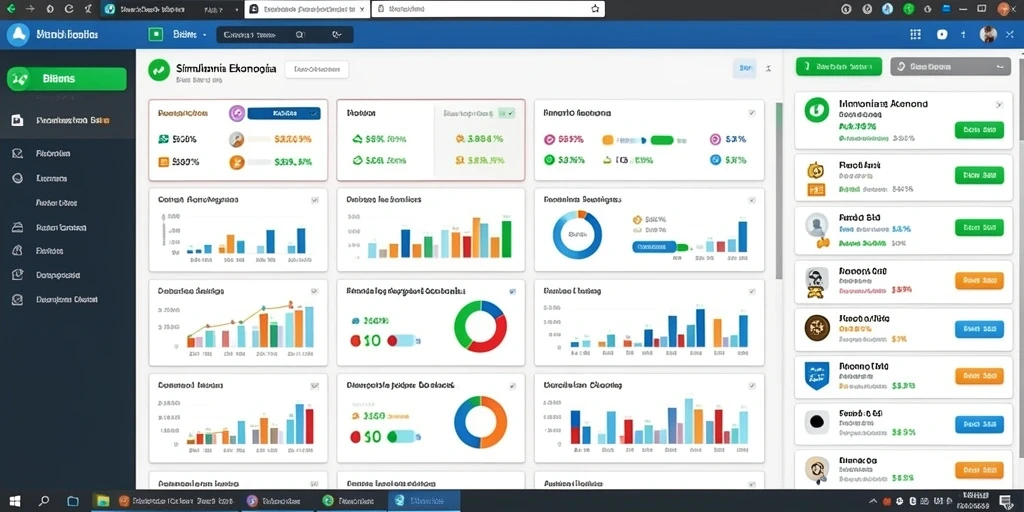Open the Windows Start menu
Screen dimensions: 1024x512
[x=14, y=502]
